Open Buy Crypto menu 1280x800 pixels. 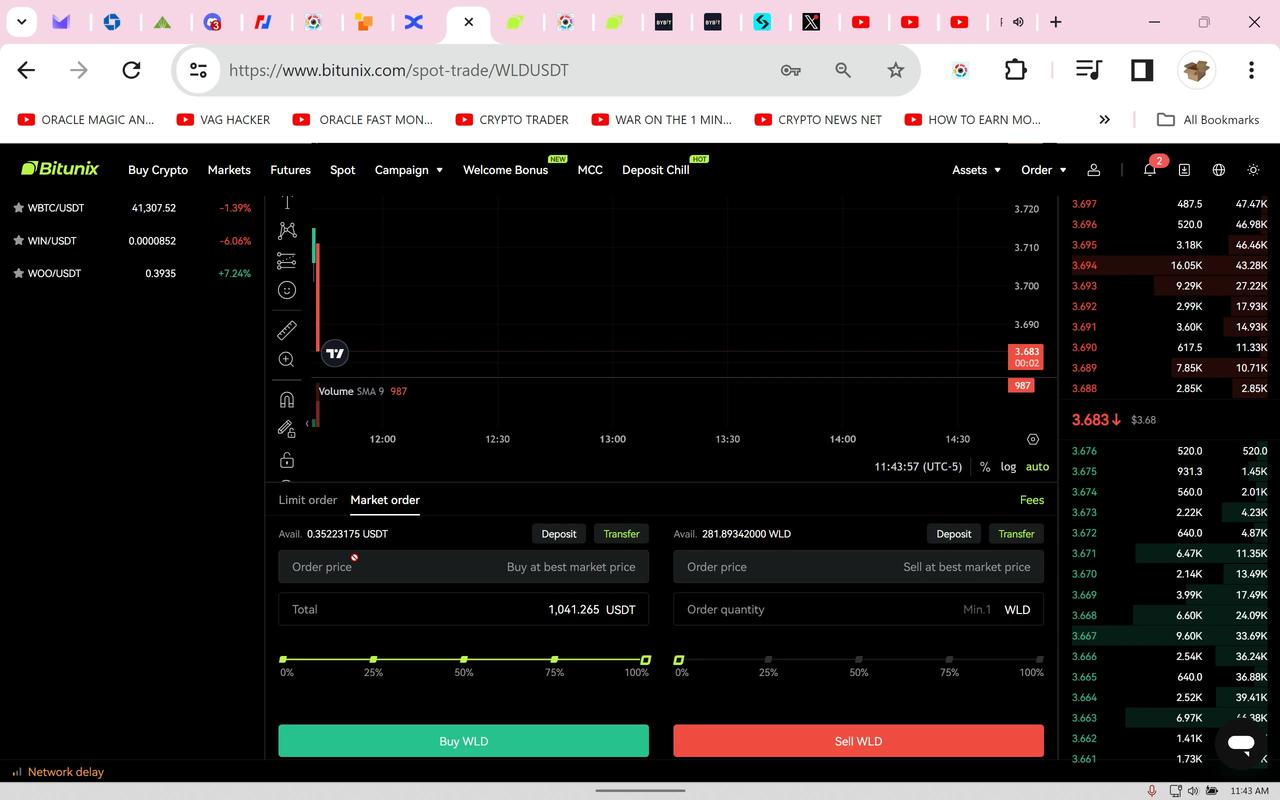(x=158, y=170)
